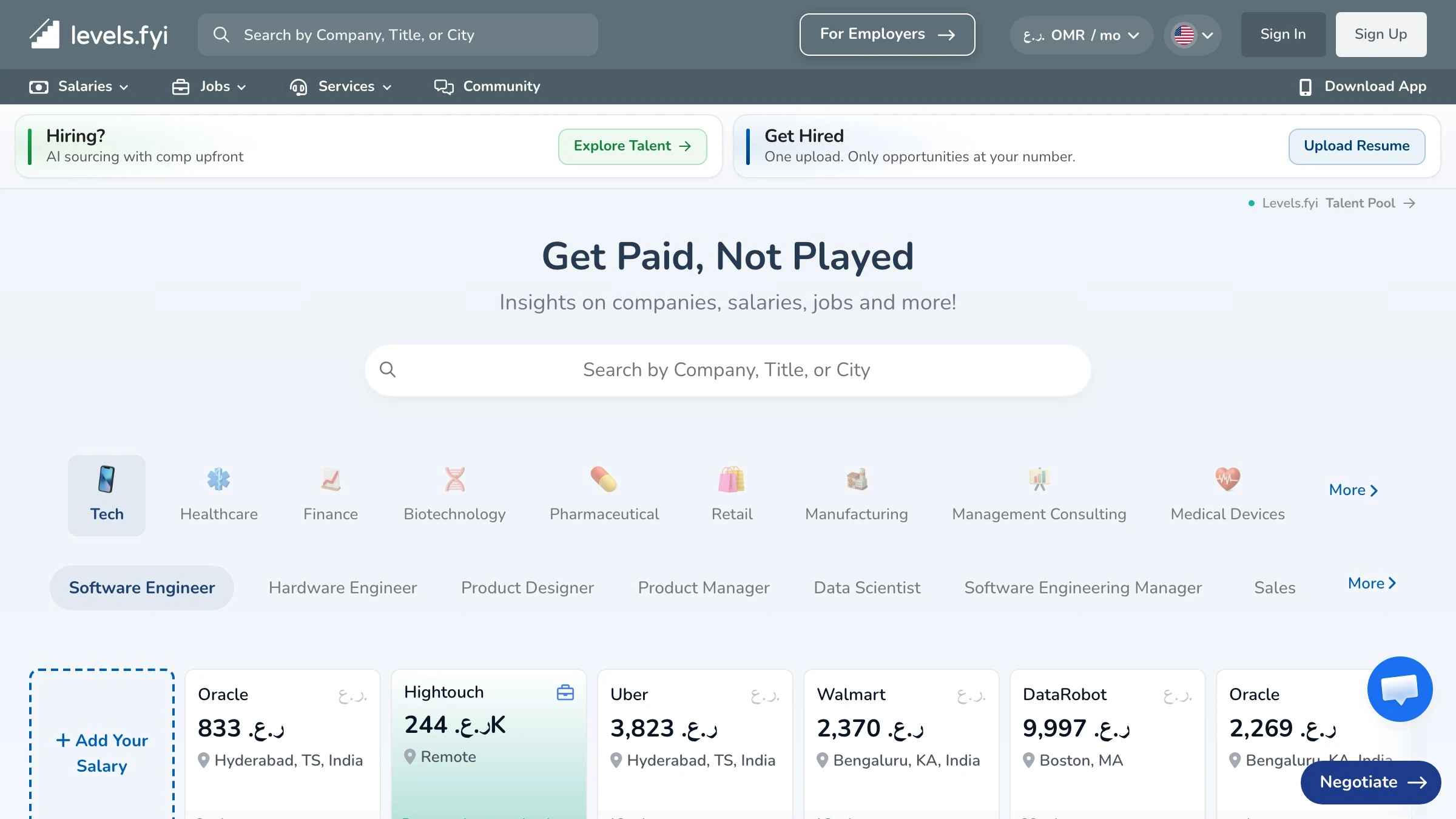Open the DataRobot Boston salary card
This screenshot has width=1456, height=819.
[x=1108, y=744]
